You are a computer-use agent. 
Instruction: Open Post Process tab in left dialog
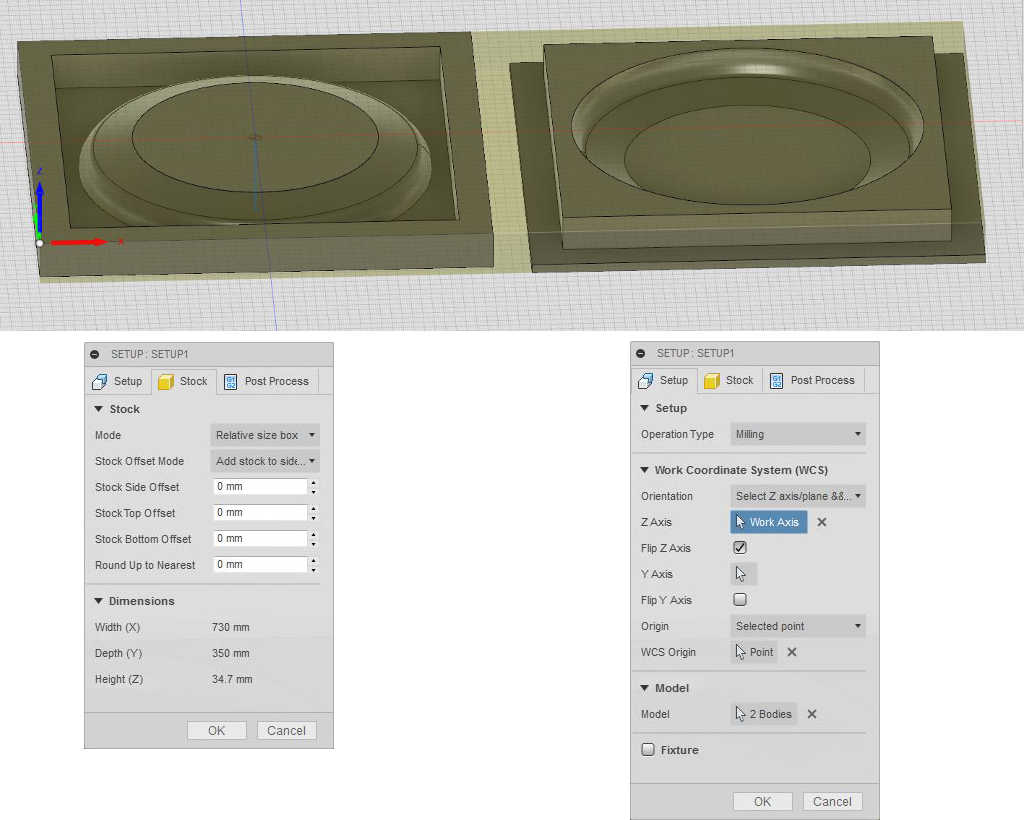266,381
